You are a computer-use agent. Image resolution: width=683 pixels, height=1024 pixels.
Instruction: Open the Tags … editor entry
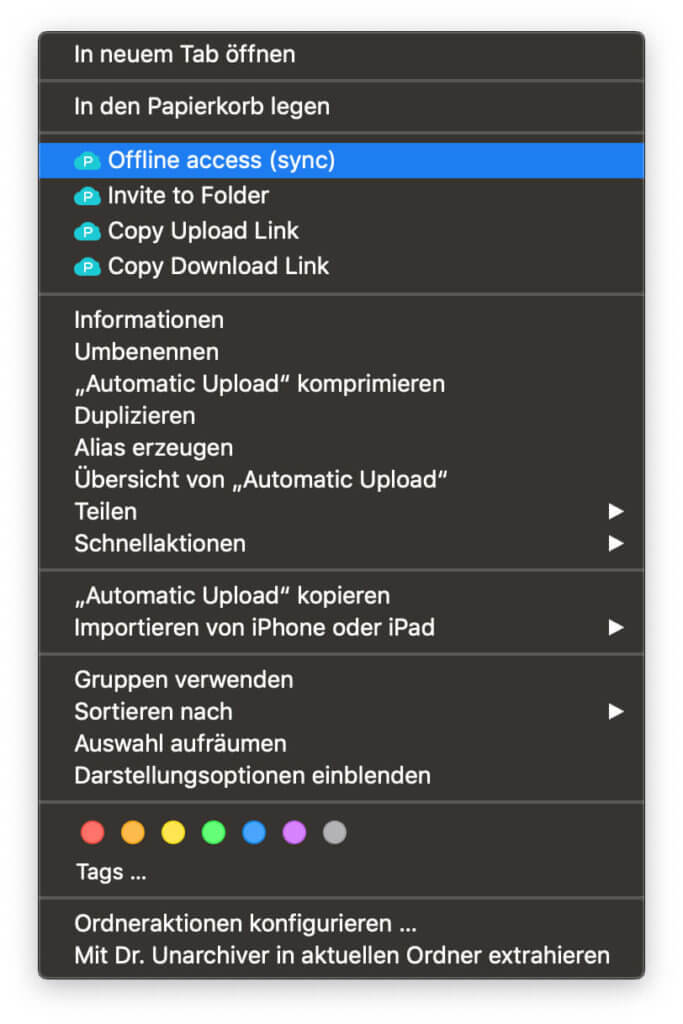pos(111,872)
